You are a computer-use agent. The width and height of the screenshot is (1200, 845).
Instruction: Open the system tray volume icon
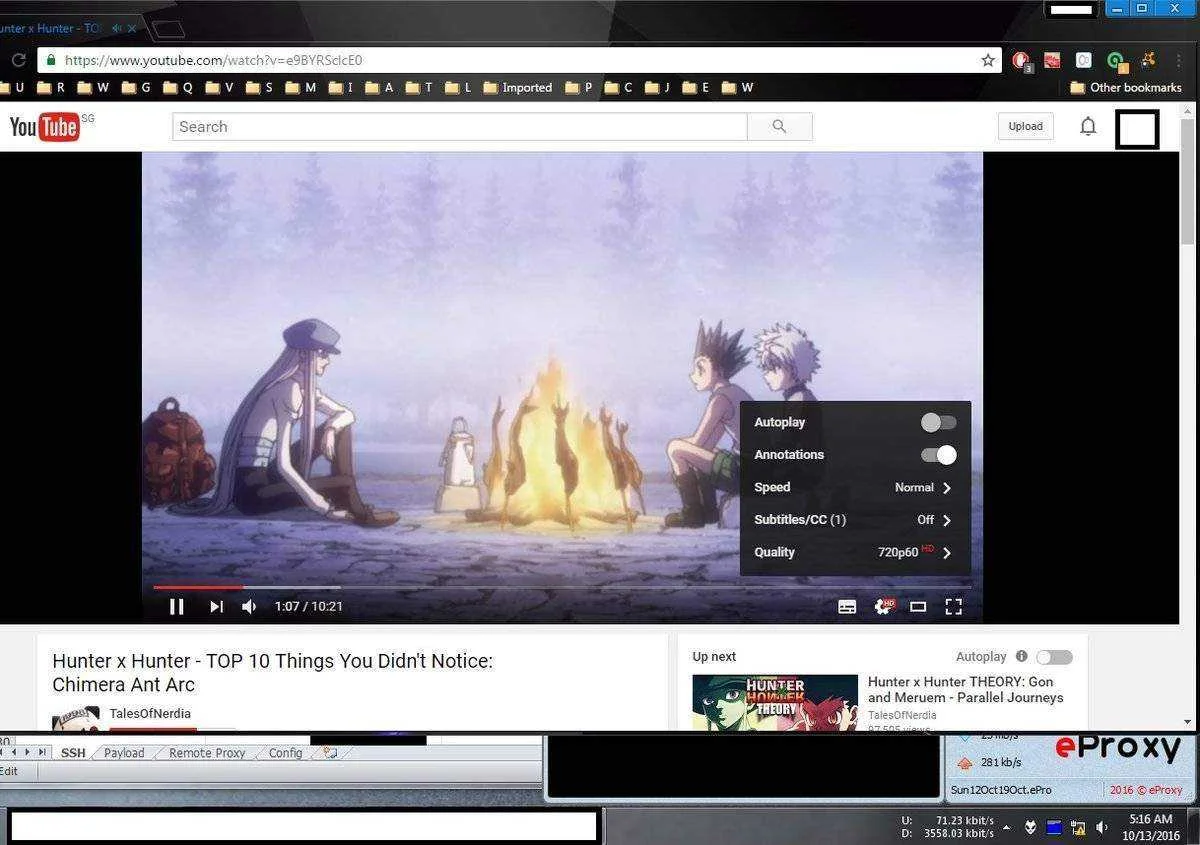pos(1102,828)
